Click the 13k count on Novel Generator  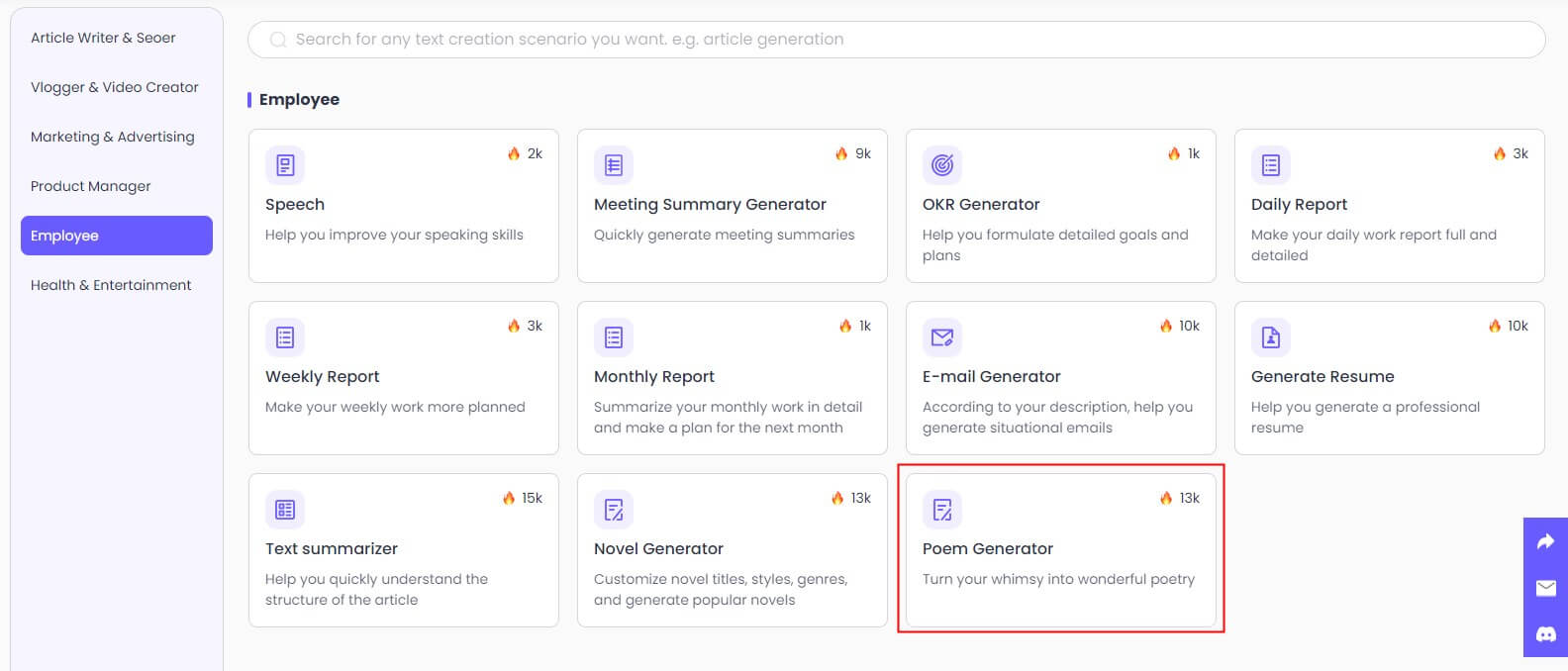pyautogui.click(x=861, y=498)
